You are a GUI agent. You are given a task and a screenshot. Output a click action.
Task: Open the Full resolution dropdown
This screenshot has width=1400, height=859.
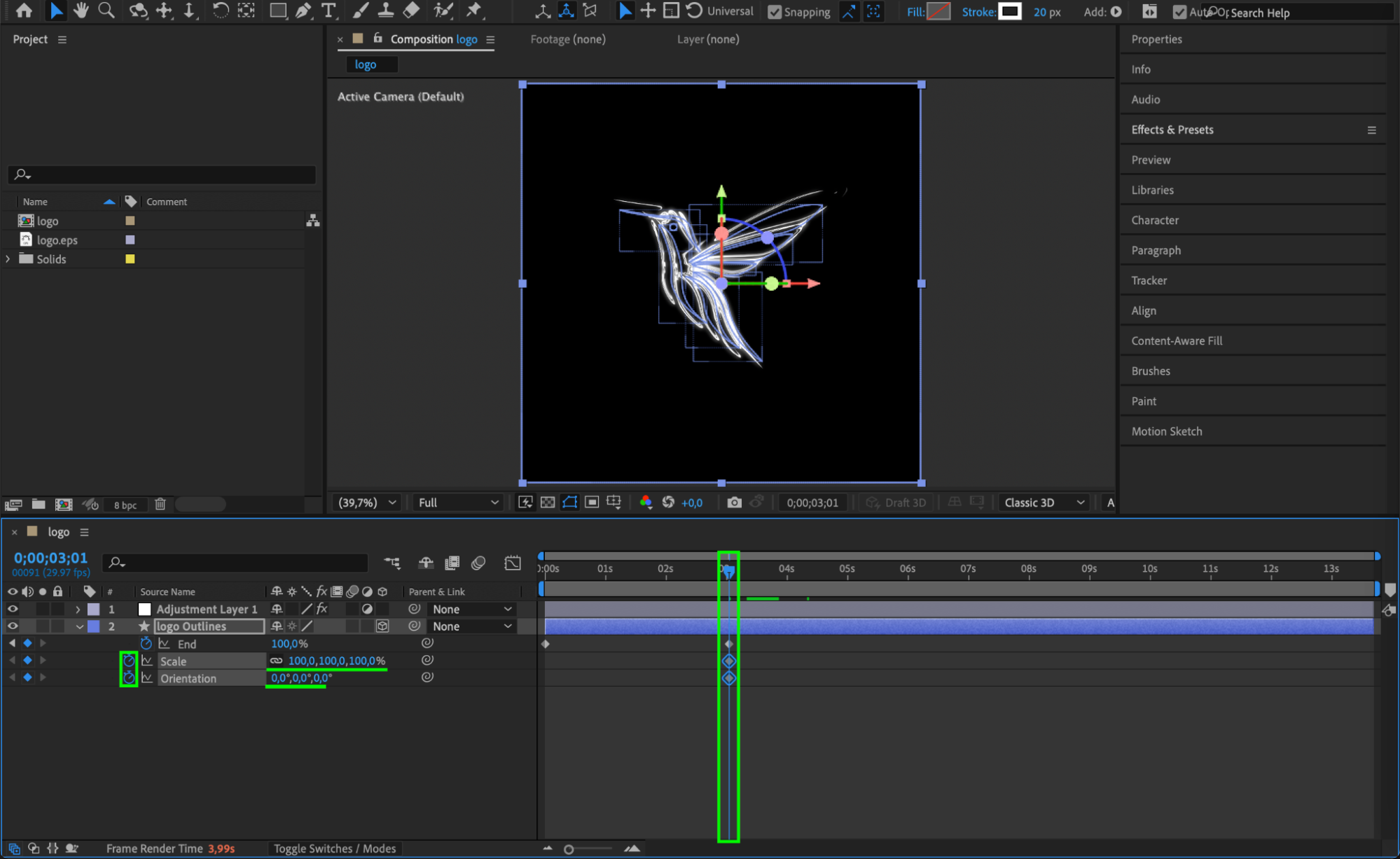(458, 502)
